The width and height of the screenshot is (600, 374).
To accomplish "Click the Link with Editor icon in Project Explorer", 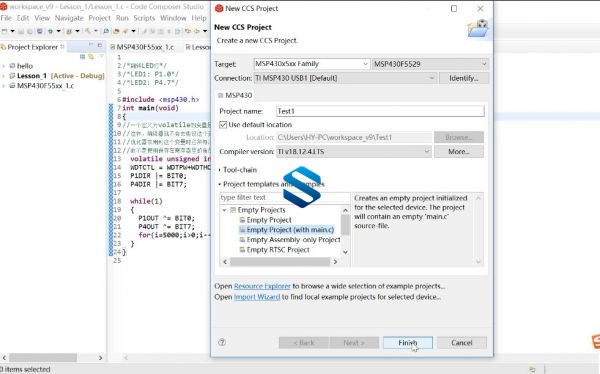I will 91,57.
